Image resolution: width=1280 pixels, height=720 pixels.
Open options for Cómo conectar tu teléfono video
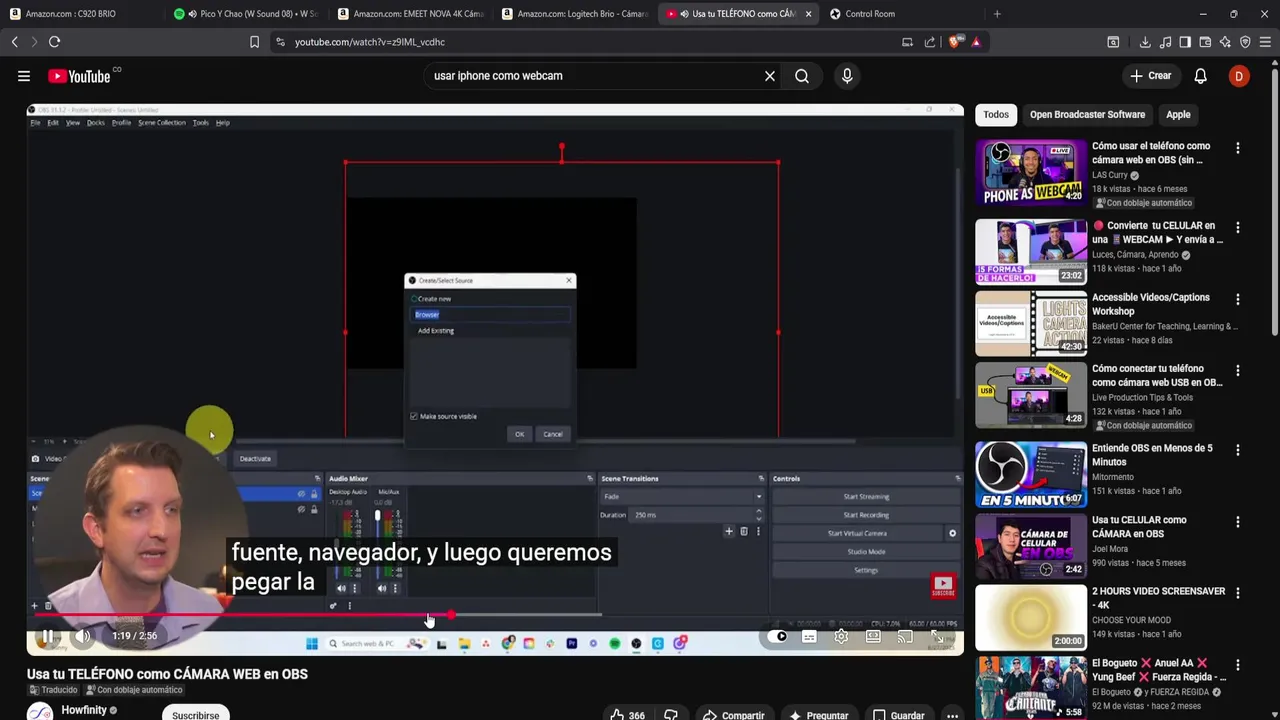1238,370
